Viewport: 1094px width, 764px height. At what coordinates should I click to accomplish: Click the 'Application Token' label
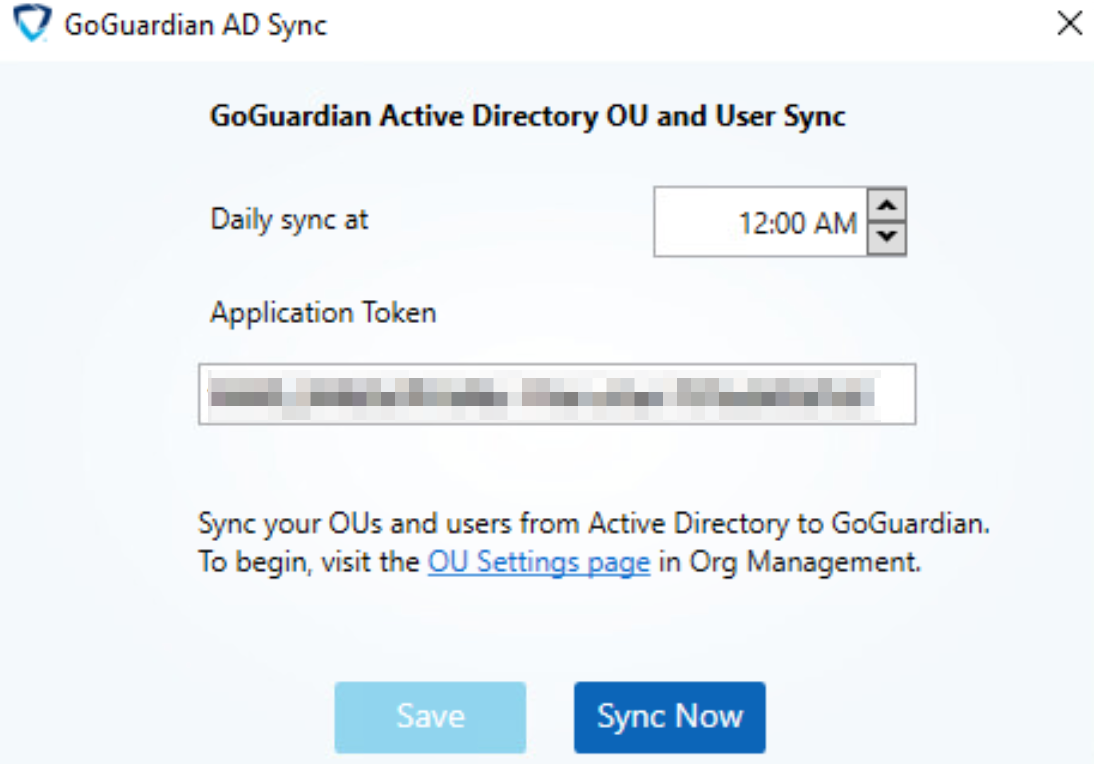coord(323,313)
